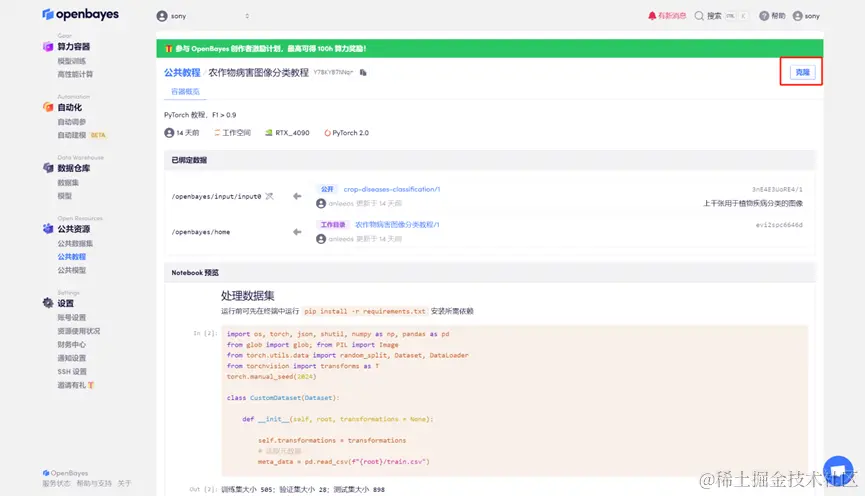Click the 搜索 search field

pos(721,16)
